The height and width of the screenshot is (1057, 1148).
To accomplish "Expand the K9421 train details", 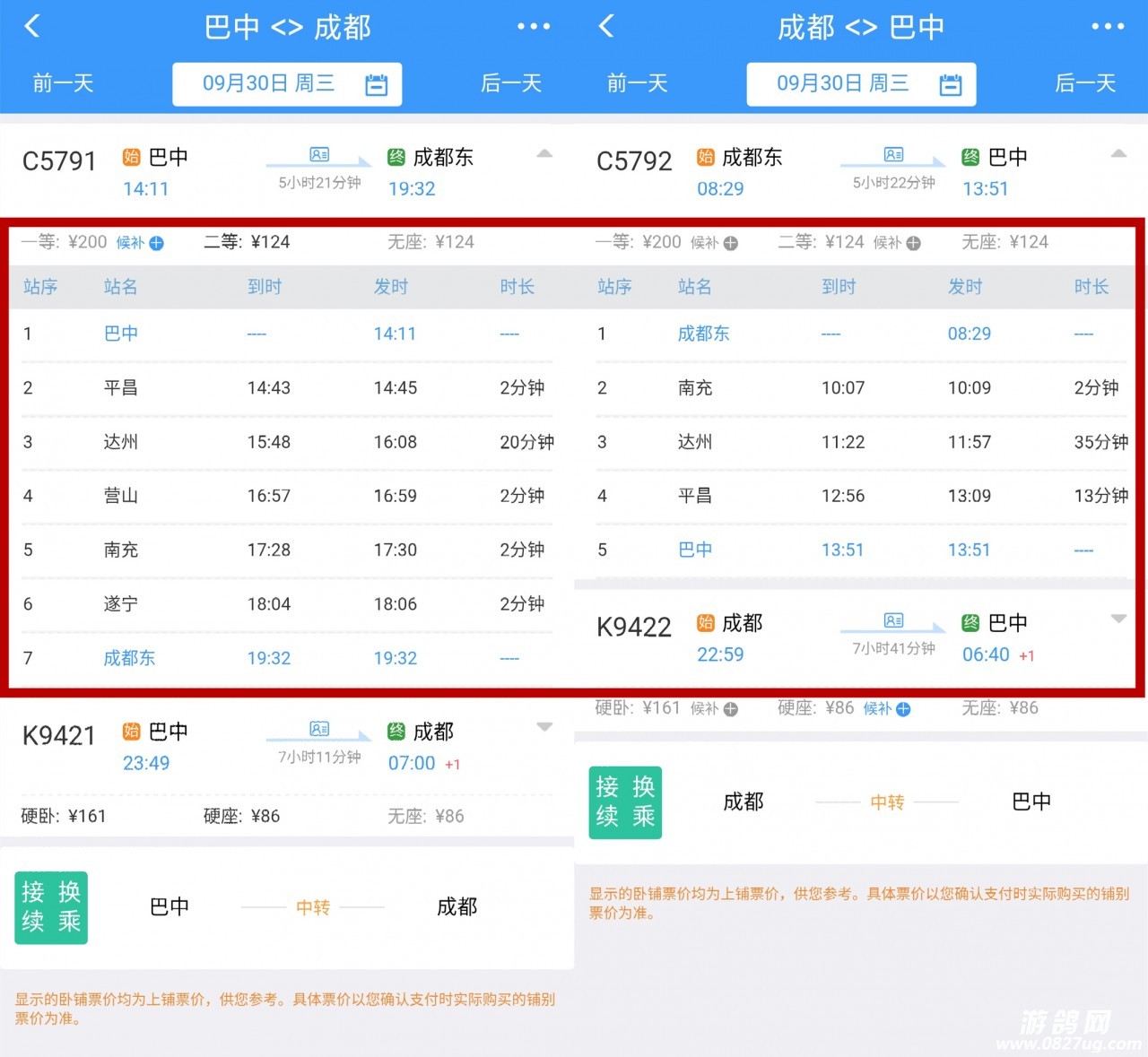I will (x=544, y=727).
